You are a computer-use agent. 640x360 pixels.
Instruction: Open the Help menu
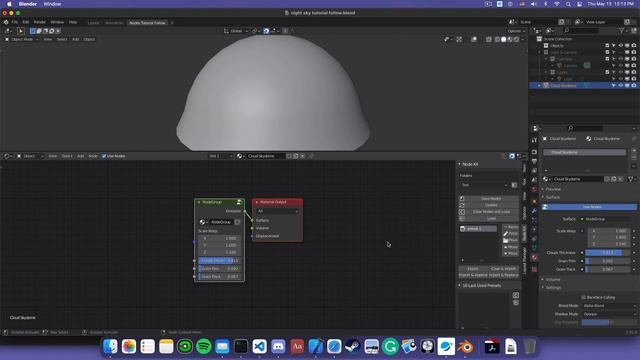73,22
